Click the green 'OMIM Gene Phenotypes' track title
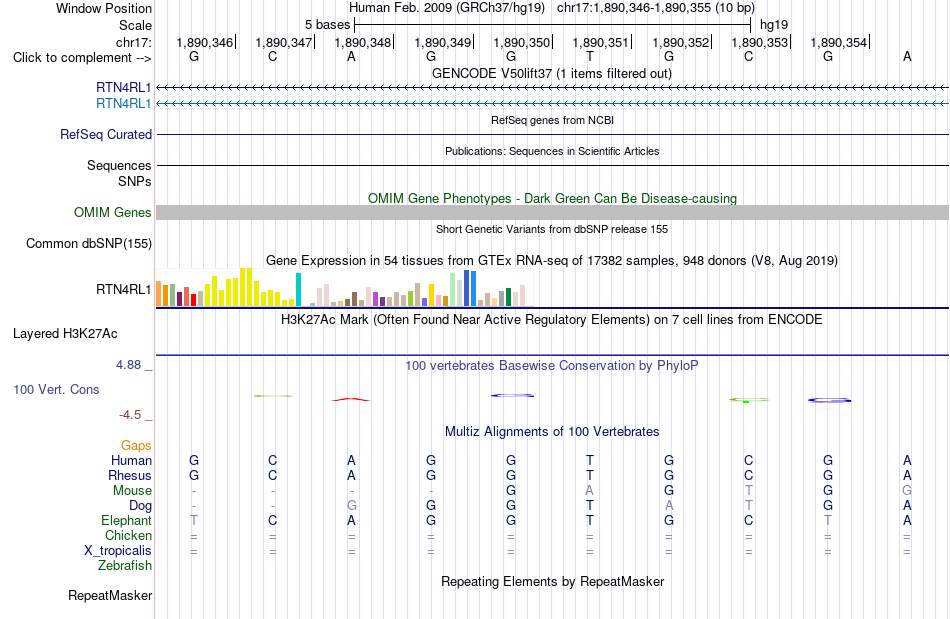The height and width of the screenshot is (619, 950). click(x=553, y=198)
